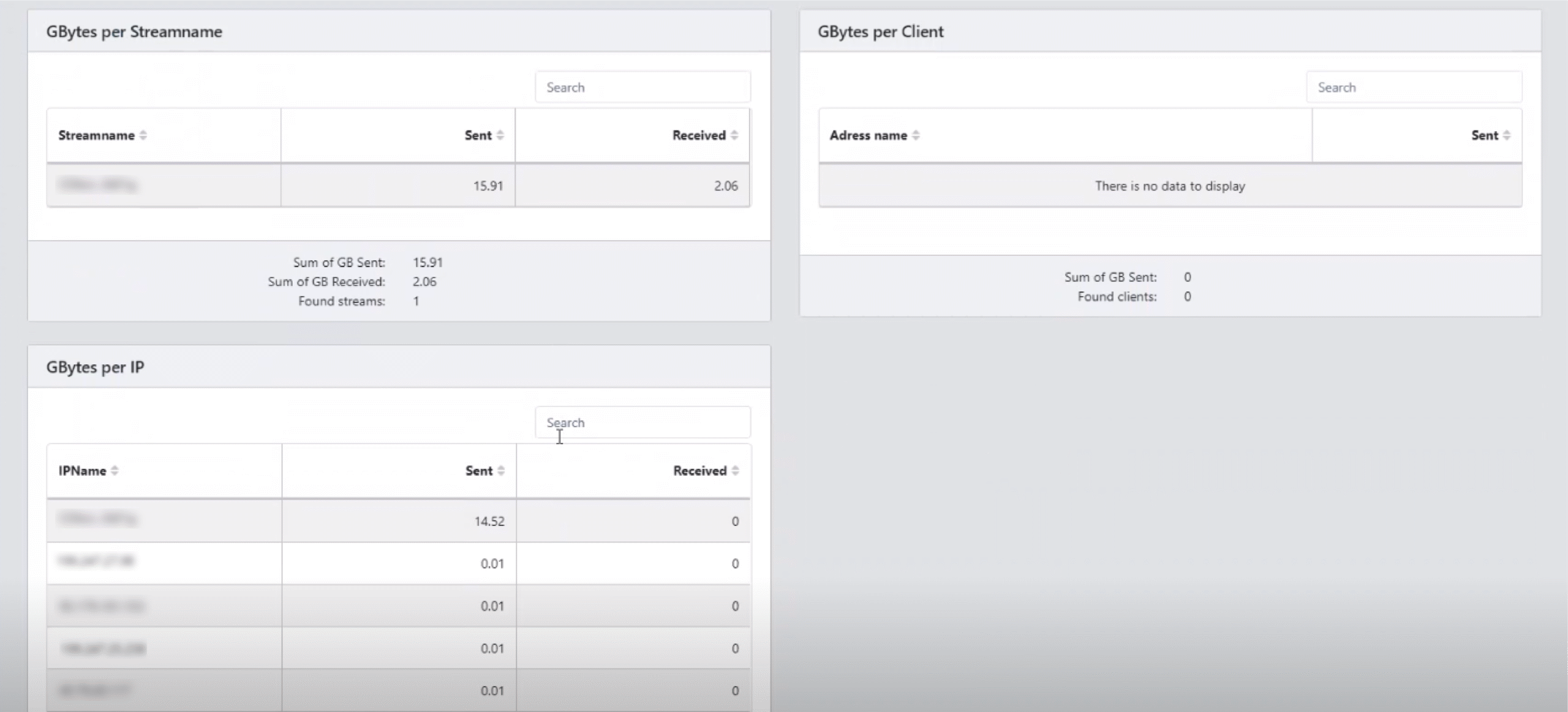
Task: Focus the Client table search box
Action: coord(1414,88)
